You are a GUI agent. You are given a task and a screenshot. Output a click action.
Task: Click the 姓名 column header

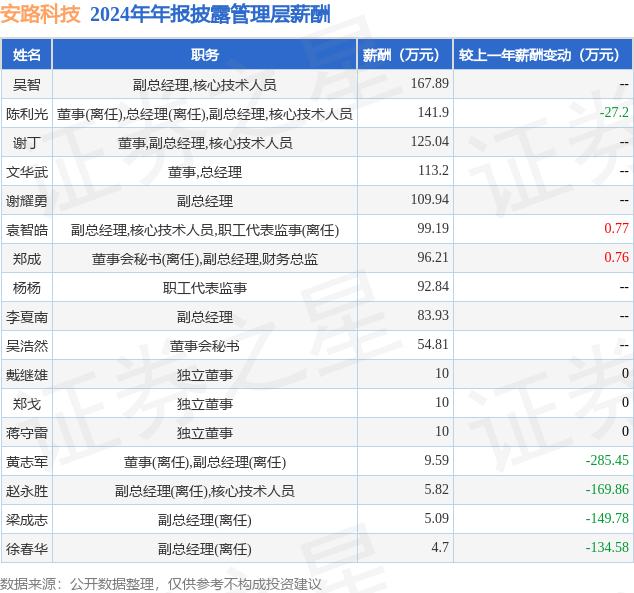27,55
